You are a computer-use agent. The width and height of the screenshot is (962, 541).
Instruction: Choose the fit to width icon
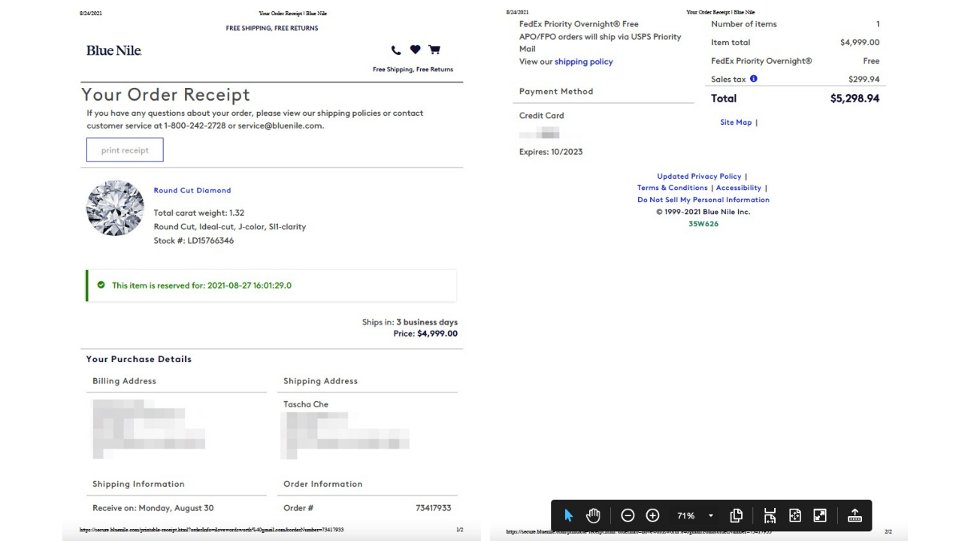click(x=770, y=515)
